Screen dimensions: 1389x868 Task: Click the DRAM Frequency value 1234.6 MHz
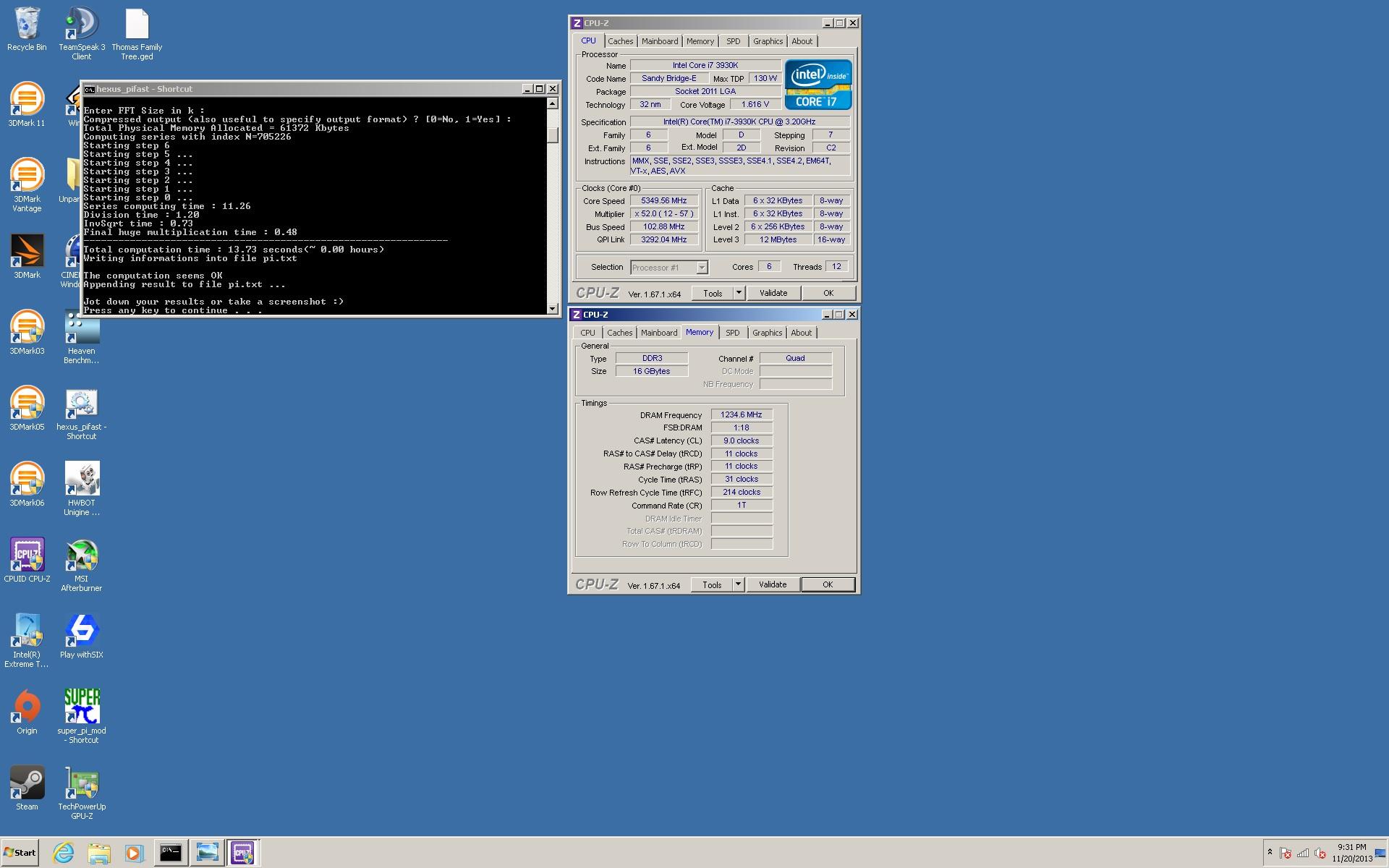[x=742, y=414]
